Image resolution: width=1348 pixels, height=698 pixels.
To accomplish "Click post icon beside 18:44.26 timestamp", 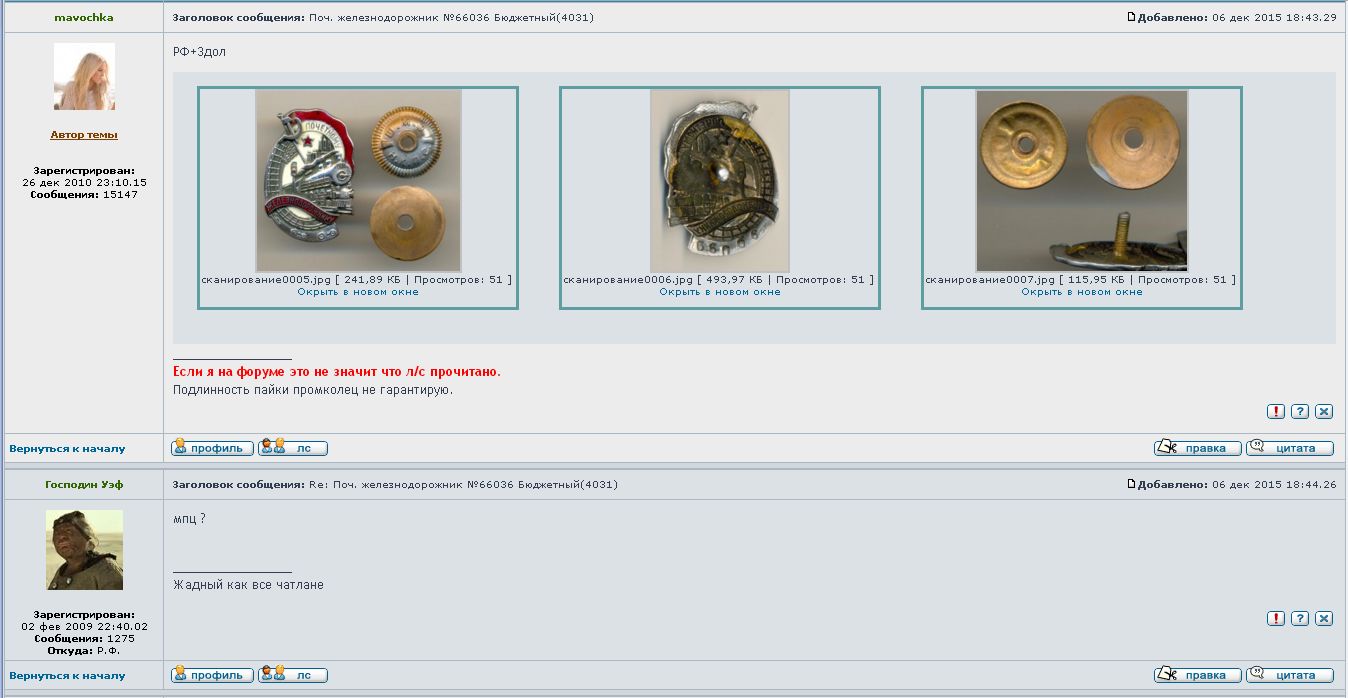I will (x=1131, y=484).
